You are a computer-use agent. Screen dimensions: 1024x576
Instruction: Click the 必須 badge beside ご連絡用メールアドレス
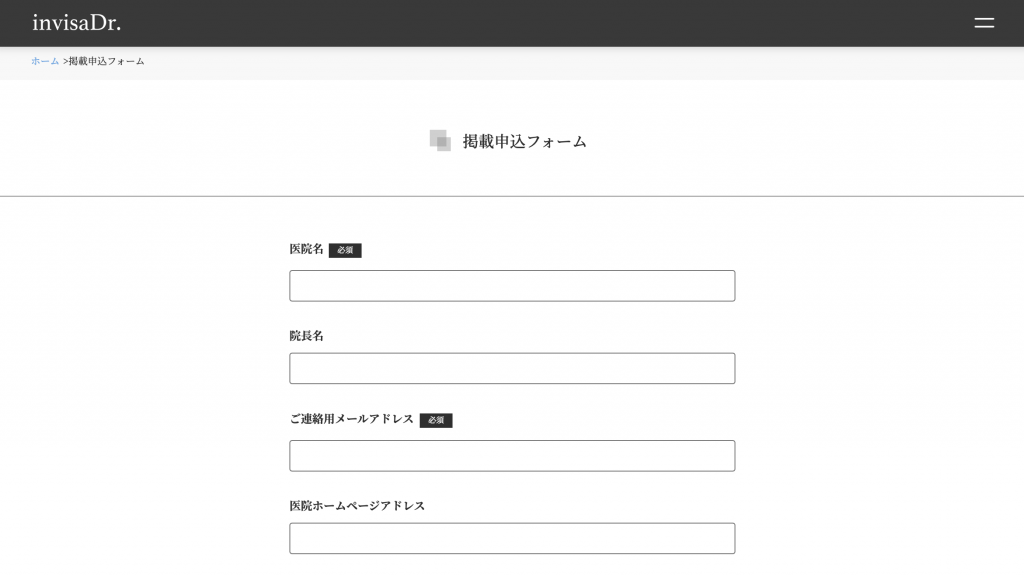click(436, 420)
